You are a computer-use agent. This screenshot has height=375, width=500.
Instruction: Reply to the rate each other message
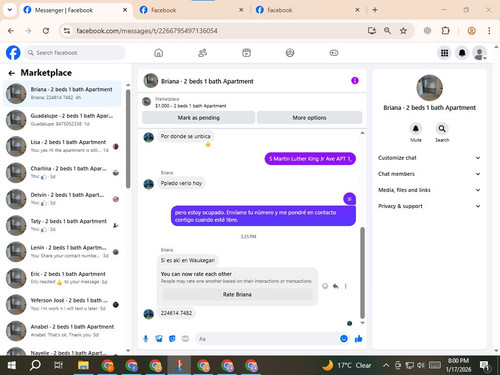[335, 286]
